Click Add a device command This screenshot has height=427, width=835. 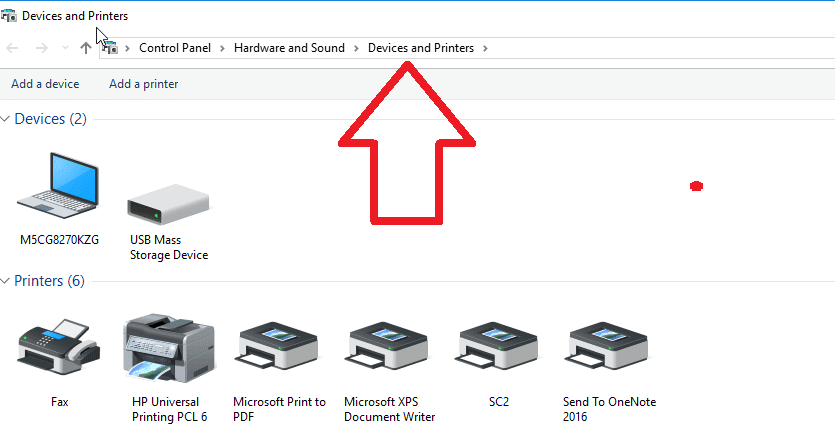coord(45,84)
